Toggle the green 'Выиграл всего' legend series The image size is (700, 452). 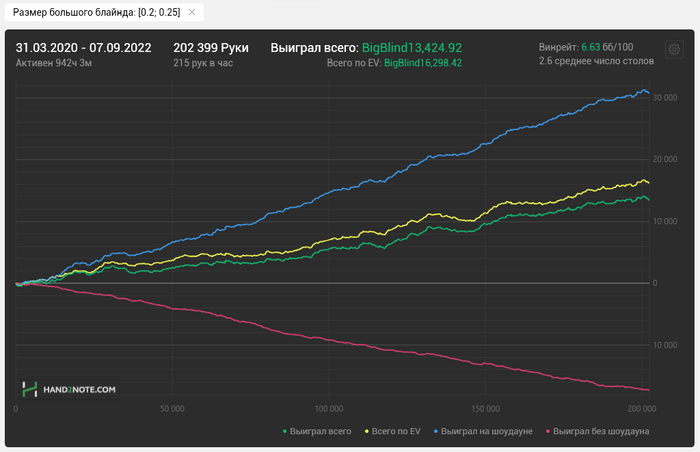317,431
